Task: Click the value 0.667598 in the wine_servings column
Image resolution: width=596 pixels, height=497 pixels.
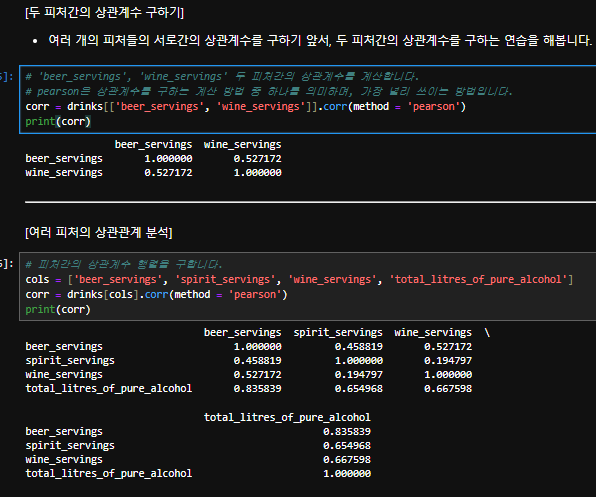Action: (x=448, y=389)
